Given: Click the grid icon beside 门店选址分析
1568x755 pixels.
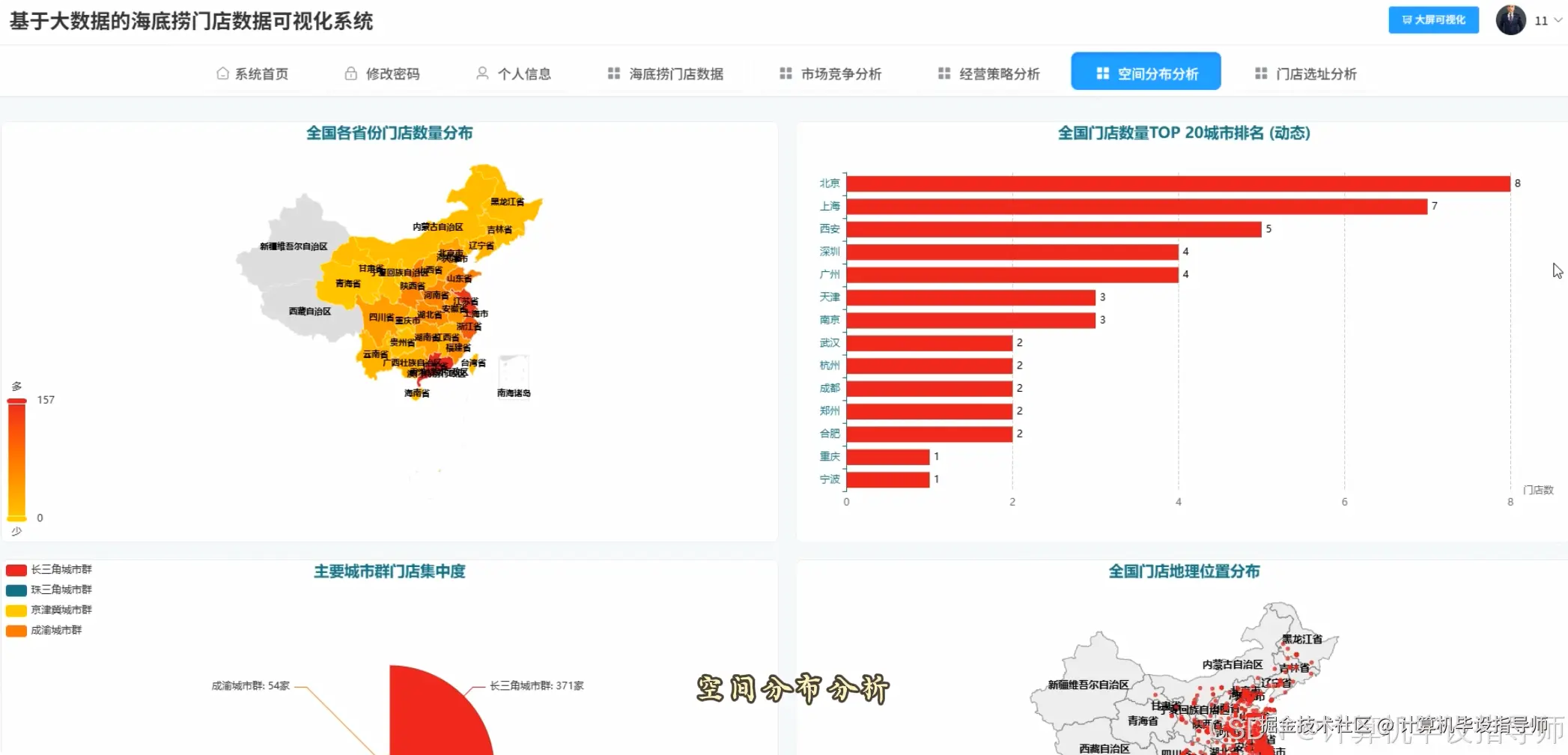Looking at the screenshot, I should [x=1261, y=73].
